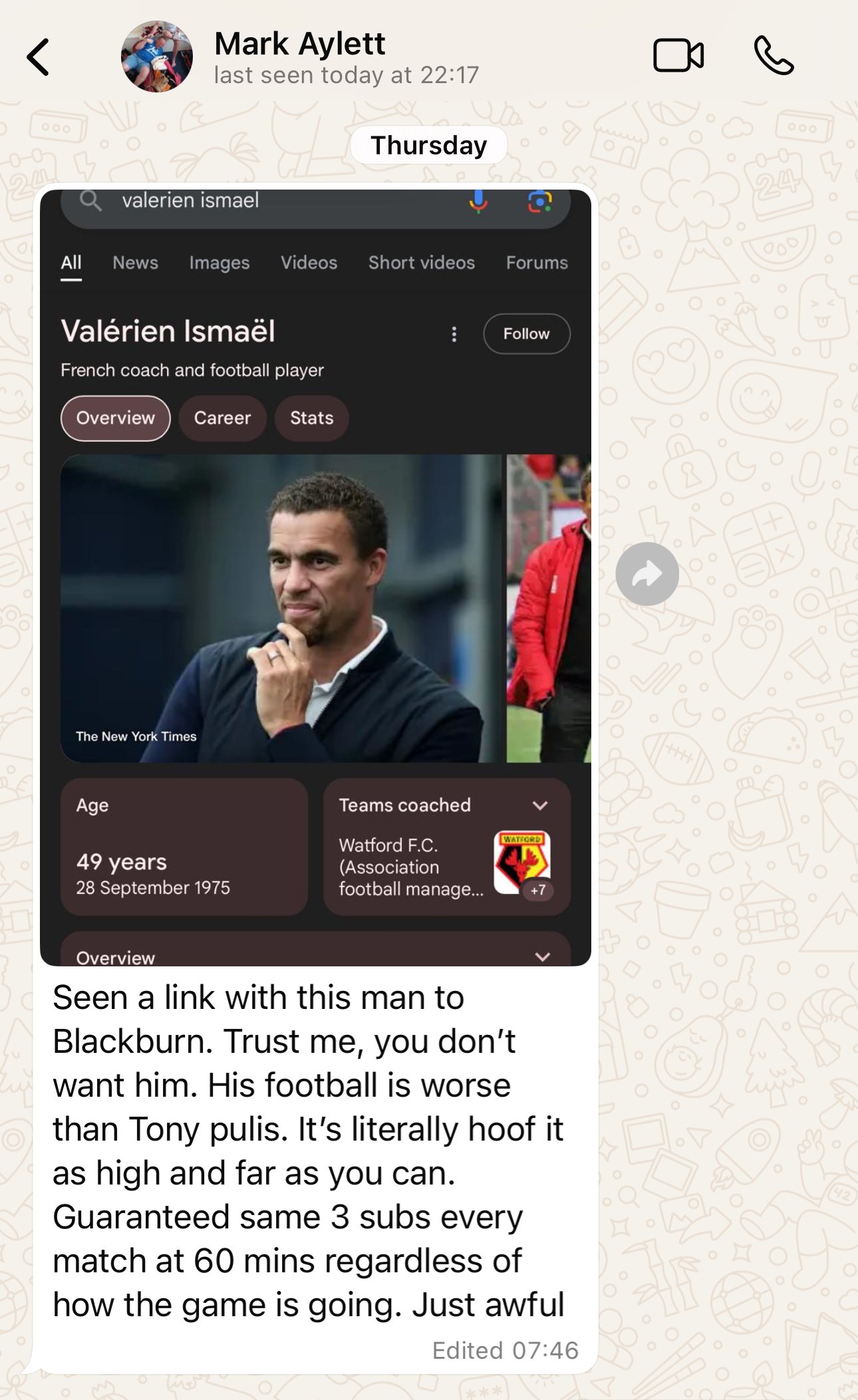The width and height of the screenshot is (858, 1400).
Task: Select the News tab
Action: pos(135,263)
